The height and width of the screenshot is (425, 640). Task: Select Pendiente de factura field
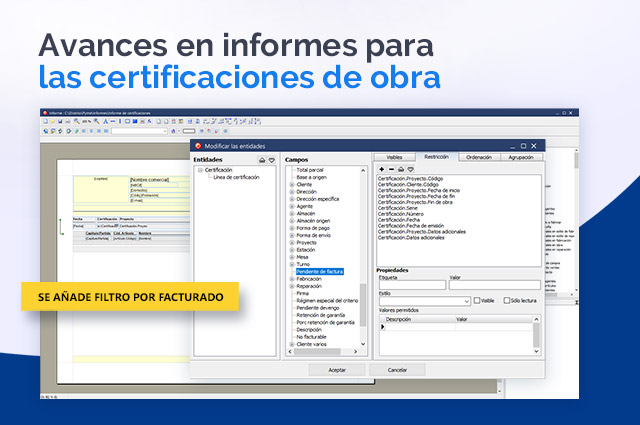320,271
